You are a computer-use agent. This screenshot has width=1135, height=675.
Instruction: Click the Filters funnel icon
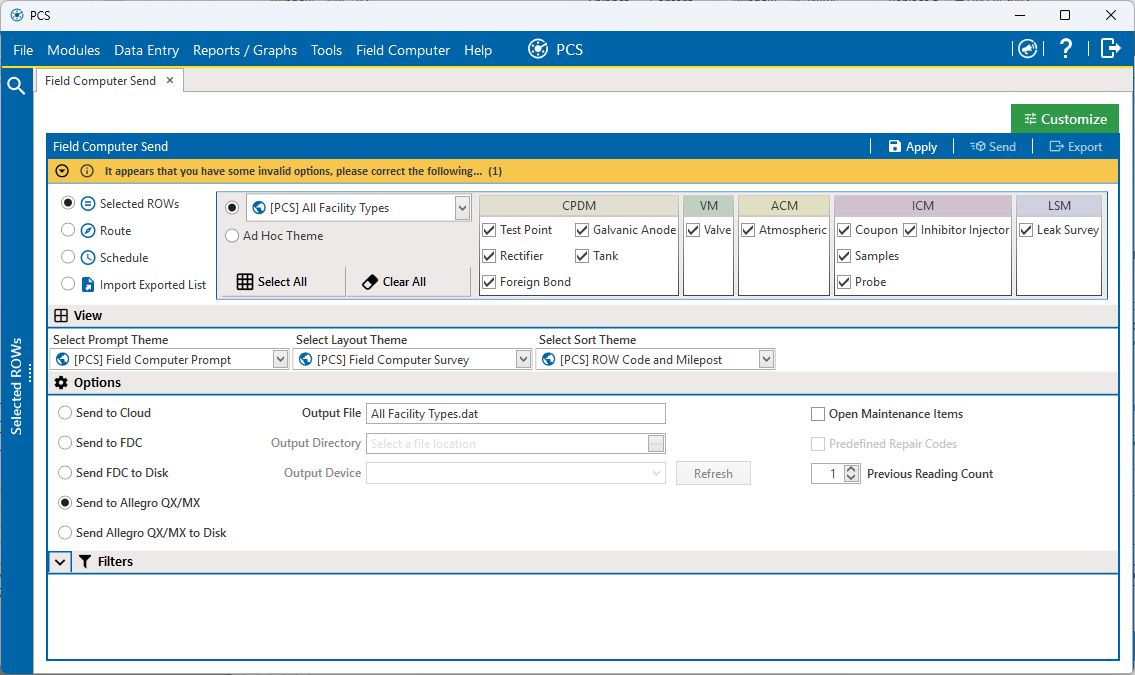click(x=85, y=561)
